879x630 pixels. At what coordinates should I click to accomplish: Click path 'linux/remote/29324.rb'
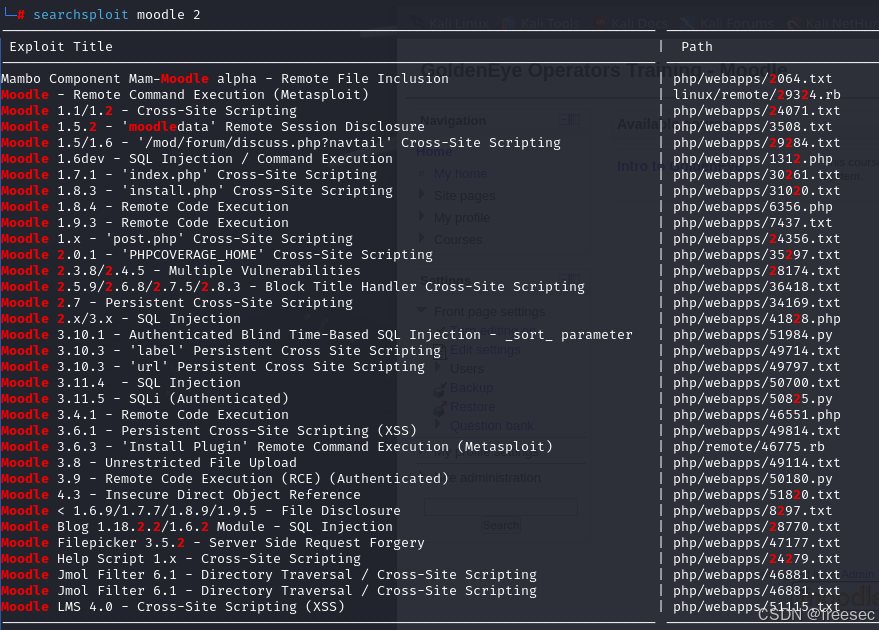click(757, 95)
